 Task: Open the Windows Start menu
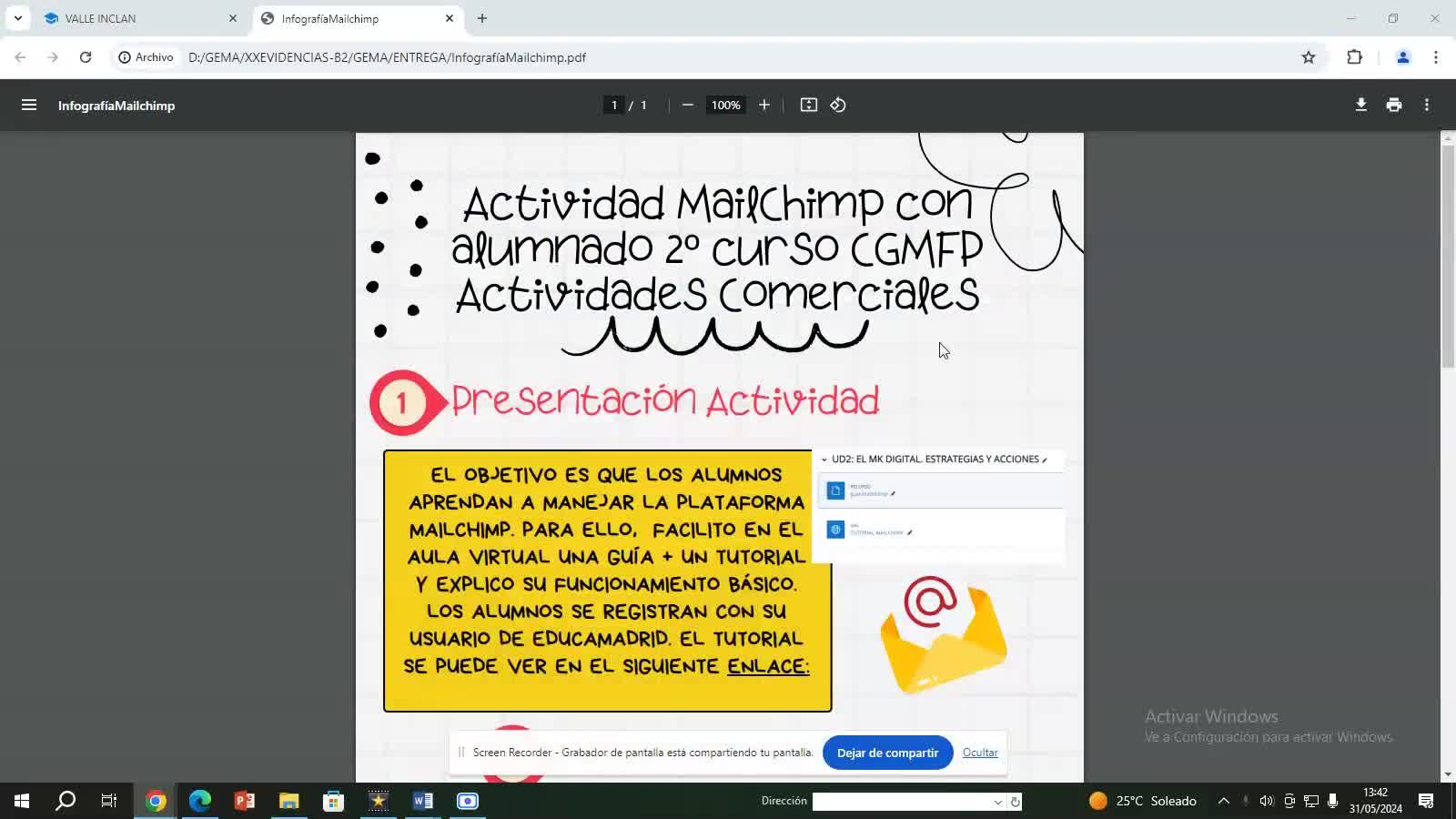[x=22, y=801]
